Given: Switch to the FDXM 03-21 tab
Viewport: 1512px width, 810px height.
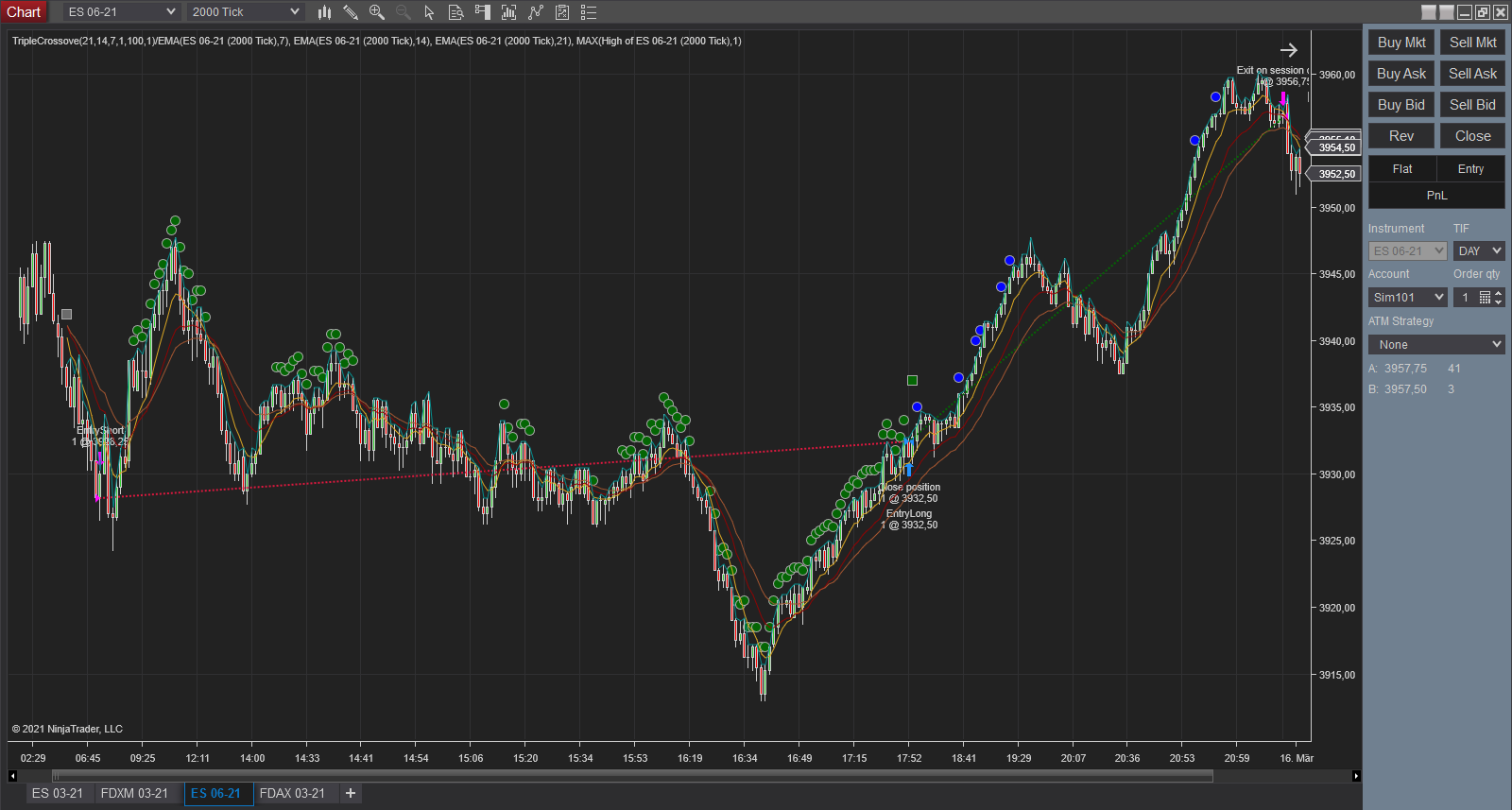Looking at the screenshot, I should (134, 793).
